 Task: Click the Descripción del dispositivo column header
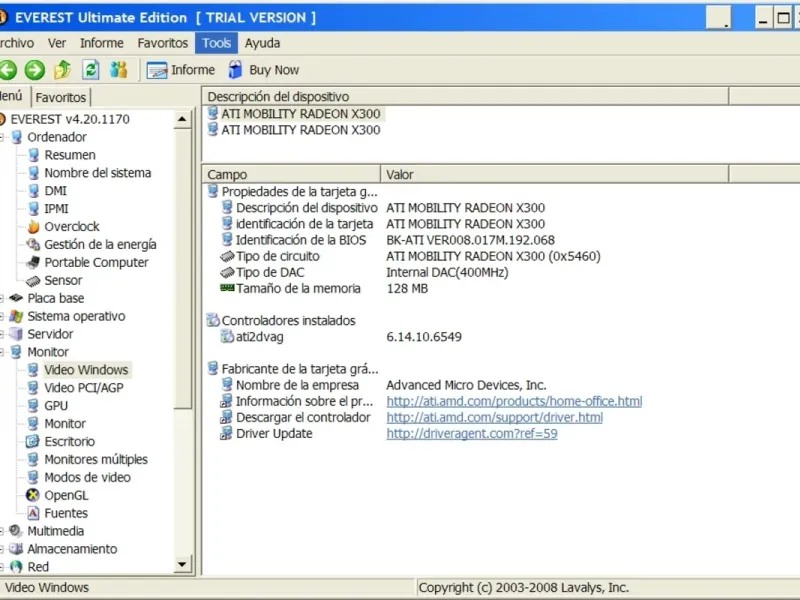point(465,96)
